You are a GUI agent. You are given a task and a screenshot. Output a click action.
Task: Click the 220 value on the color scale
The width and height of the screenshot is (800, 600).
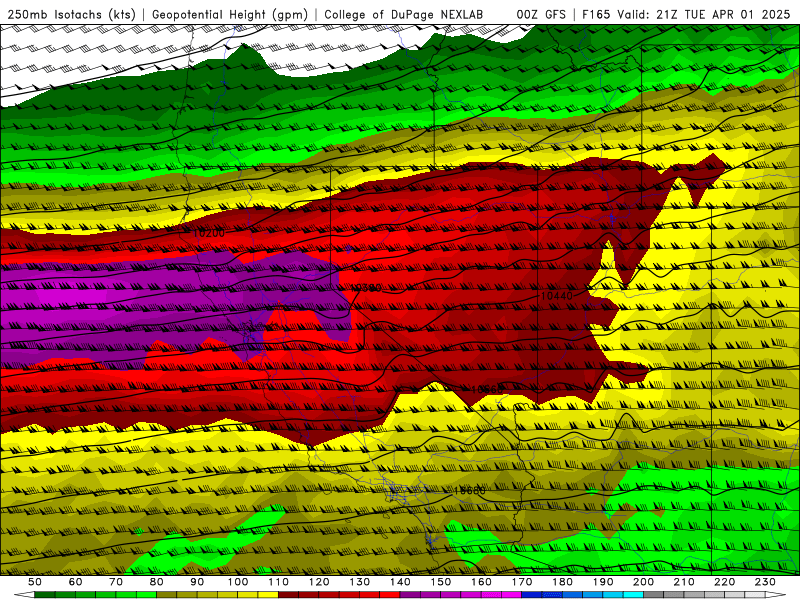[x=724, y=582]
